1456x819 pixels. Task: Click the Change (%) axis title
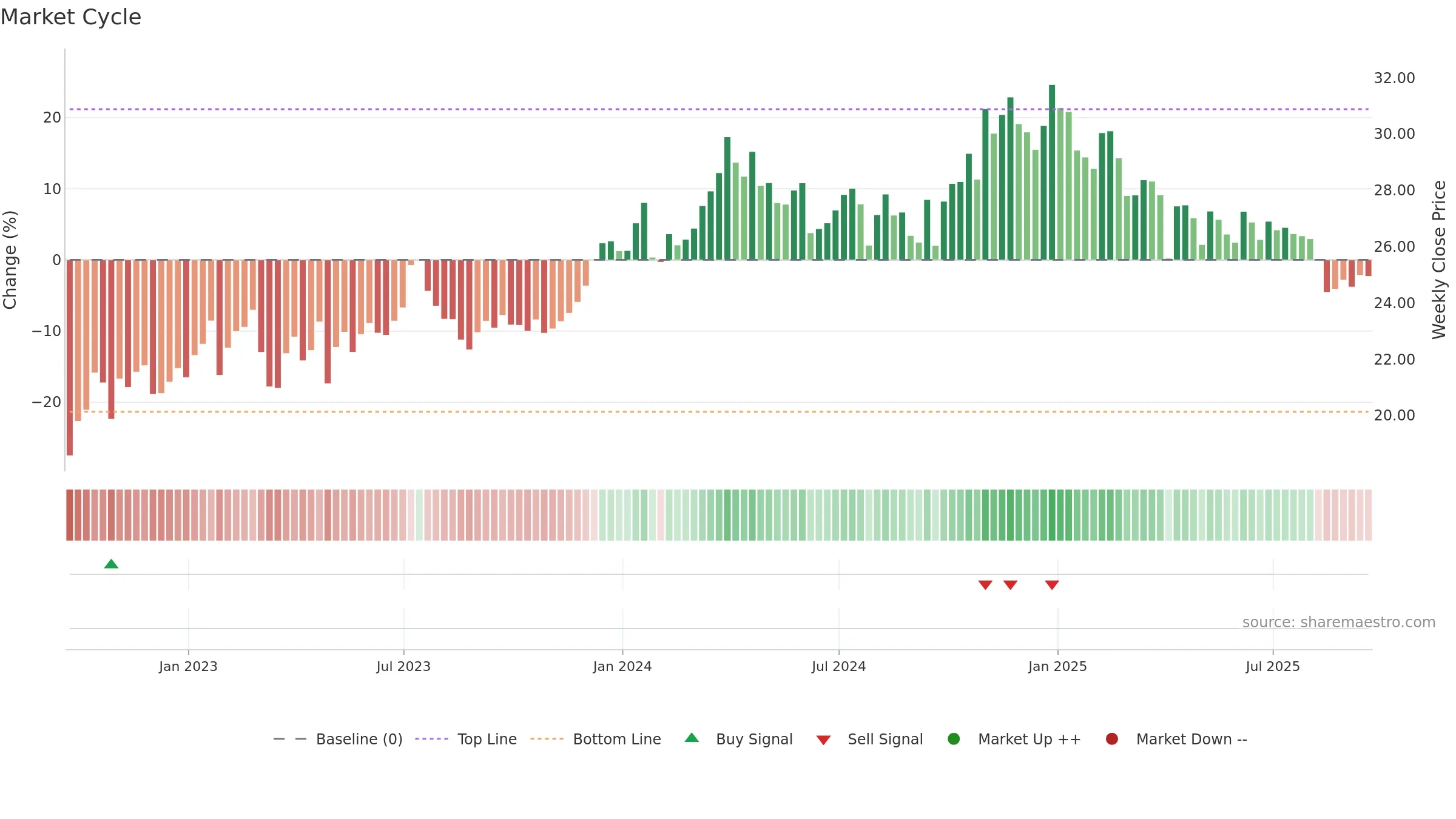pyautogui.click(x=10, y=260)
